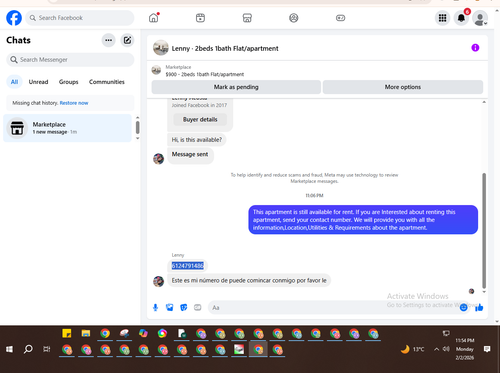Open the Reels video icon
Screen dimensions: 500x373
(200, 18)
